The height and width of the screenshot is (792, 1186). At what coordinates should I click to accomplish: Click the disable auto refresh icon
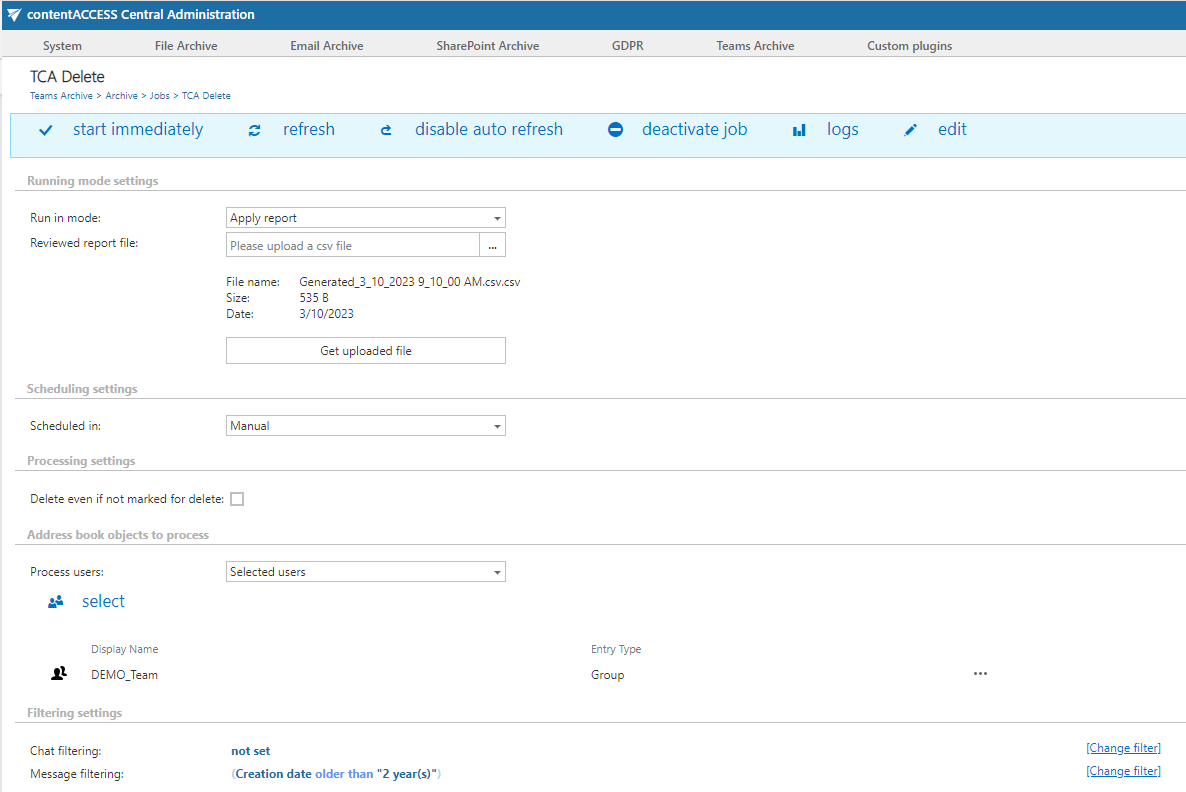pos(387,130)
